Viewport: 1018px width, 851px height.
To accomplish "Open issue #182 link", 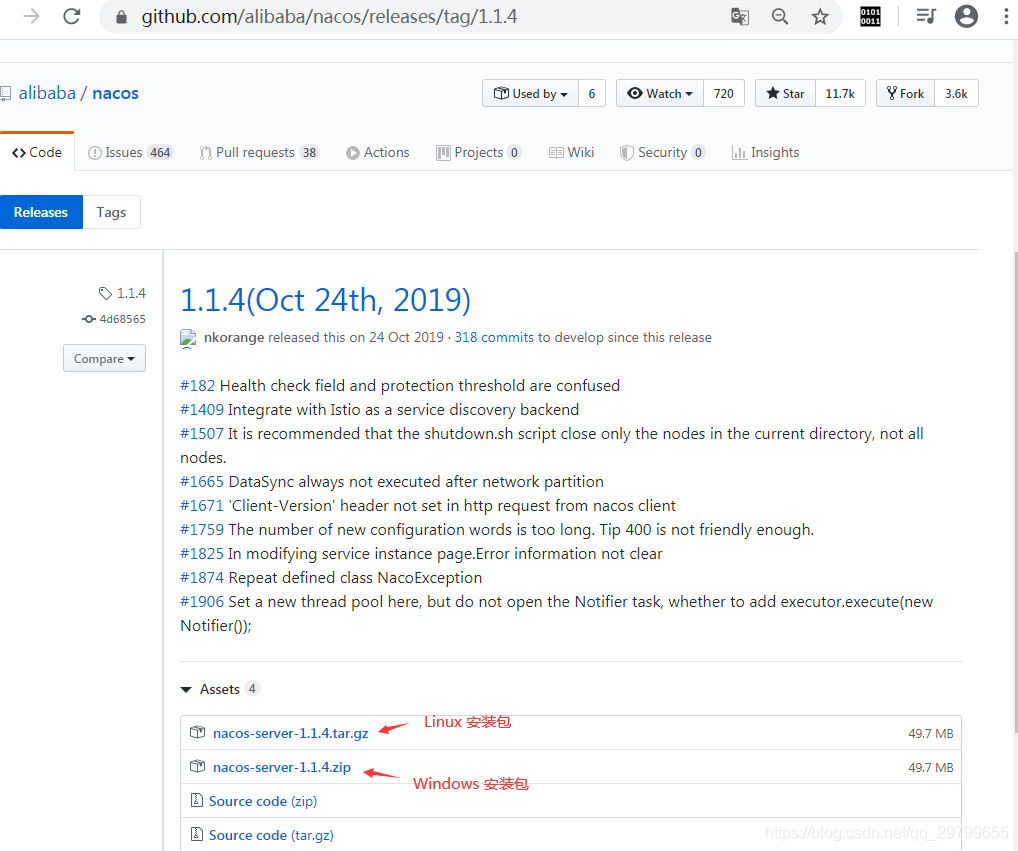I will 197,386.
